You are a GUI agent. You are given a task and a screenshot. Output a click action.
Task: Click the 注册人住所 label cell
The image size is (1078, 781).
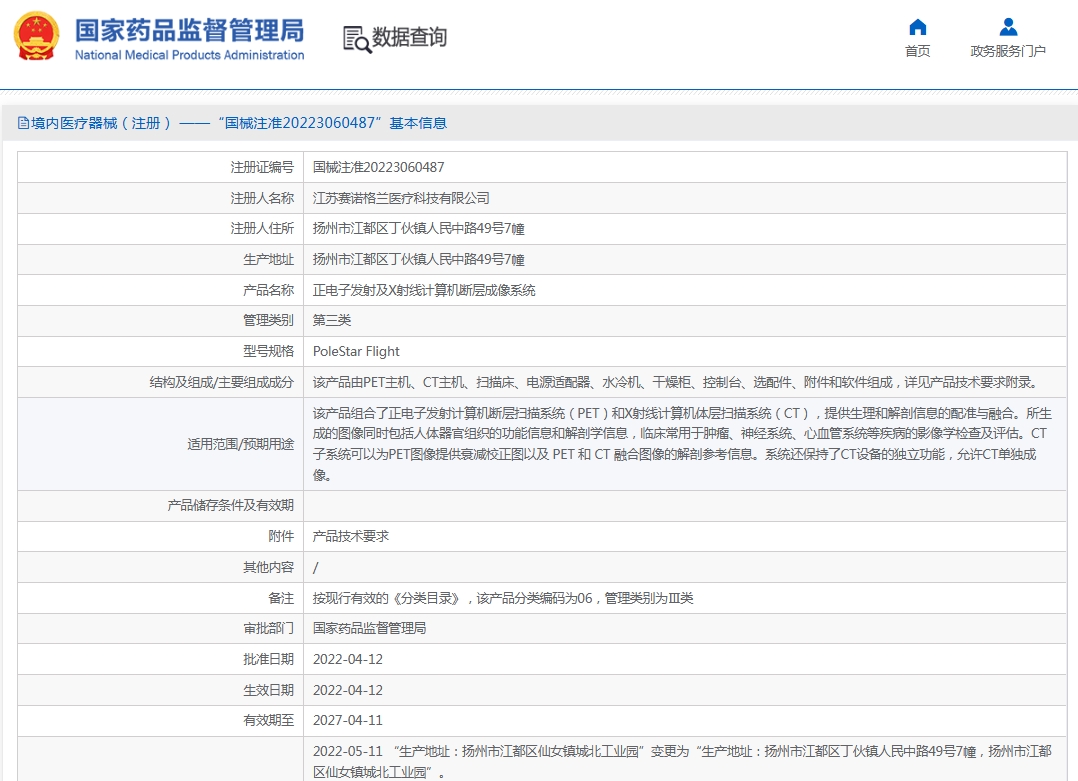[160, 228]
